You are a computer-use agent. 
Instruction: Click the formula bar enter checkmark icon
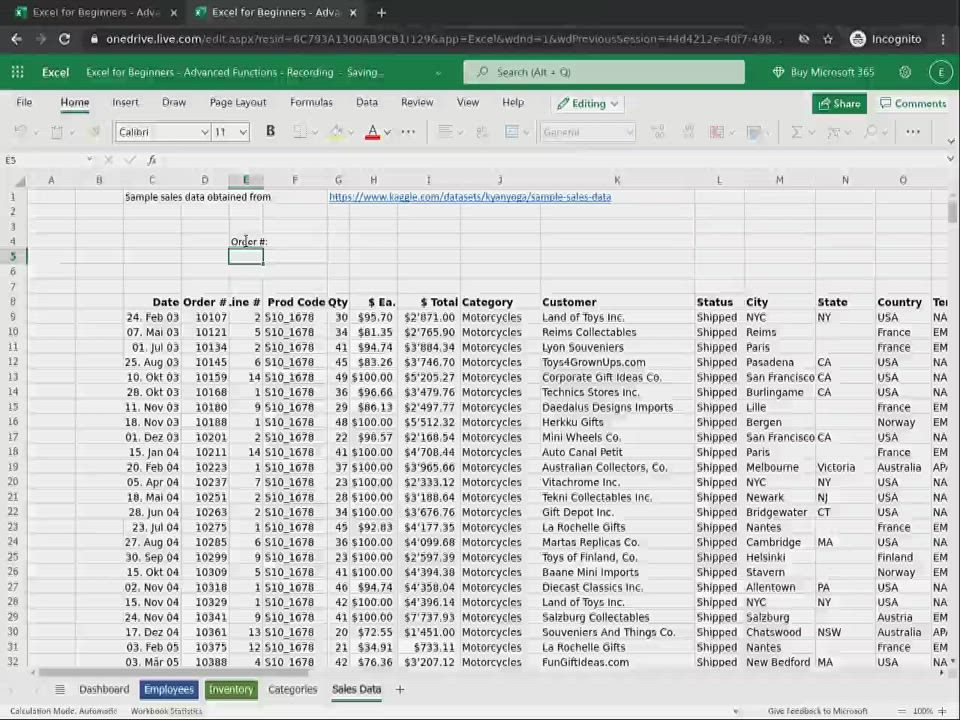[129, 160]
